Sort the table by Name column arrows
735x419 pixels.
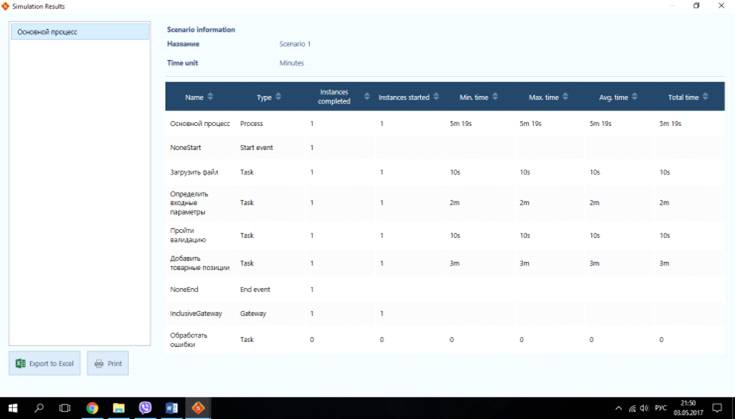click(x=212, y=97)
